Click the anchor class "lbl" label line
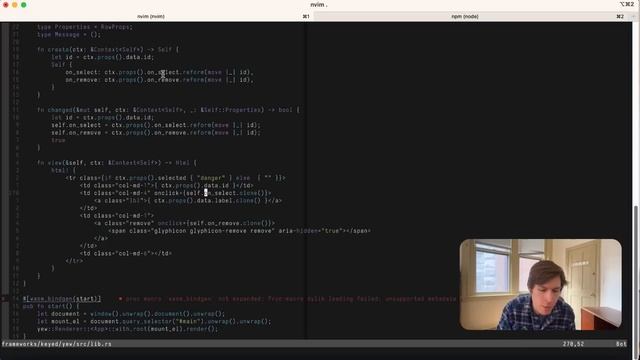 [x=188, y=200]
